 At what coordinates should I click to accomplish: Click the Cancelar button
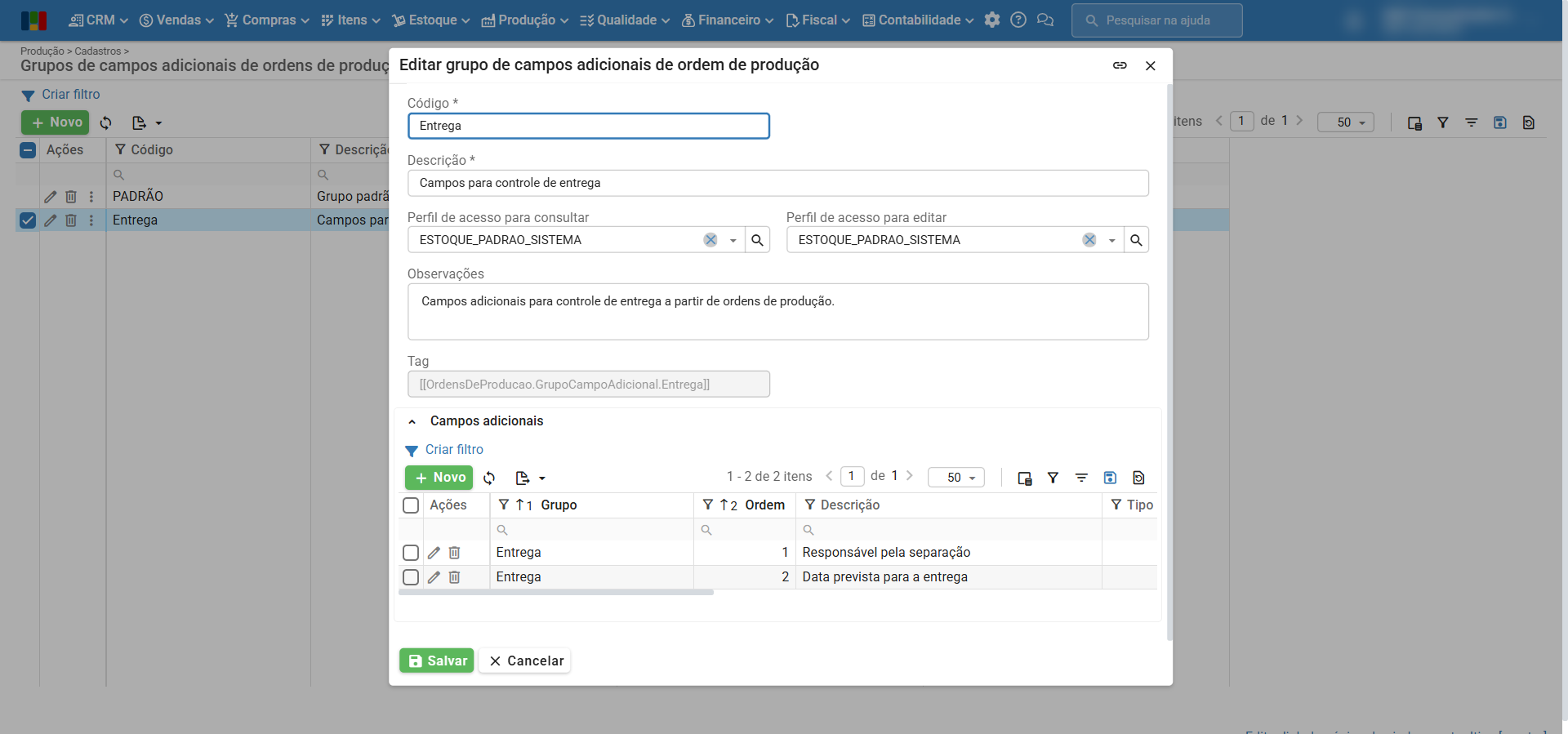point(525,661)
